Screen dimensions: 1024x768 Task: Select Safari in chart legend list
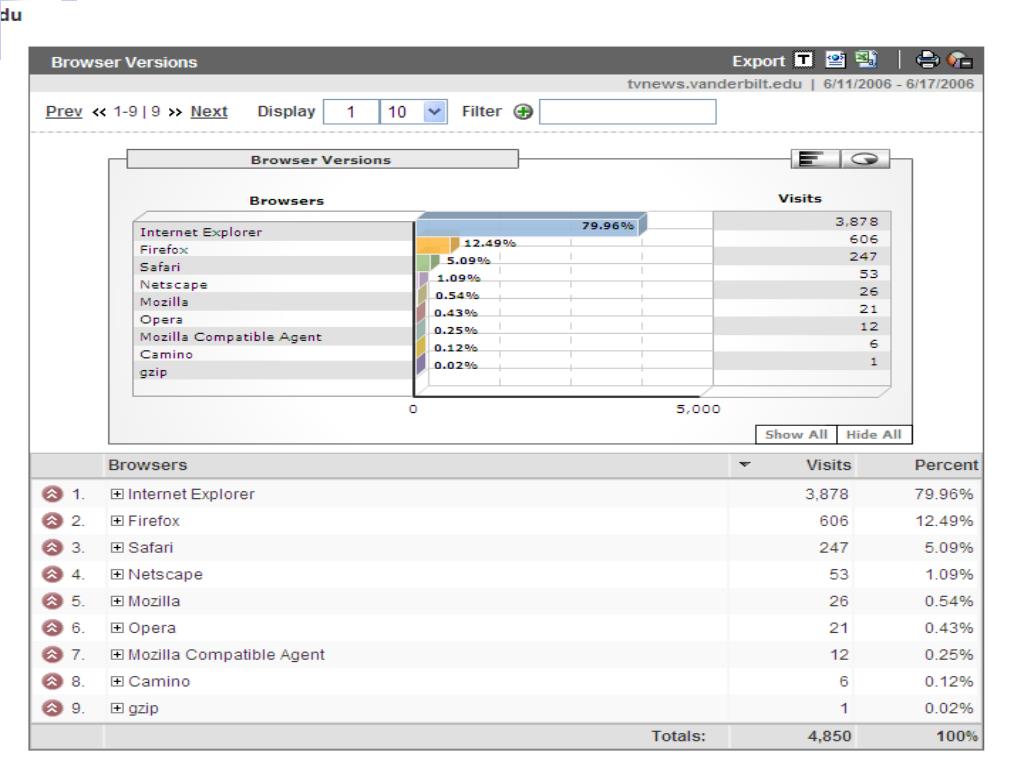160,267
